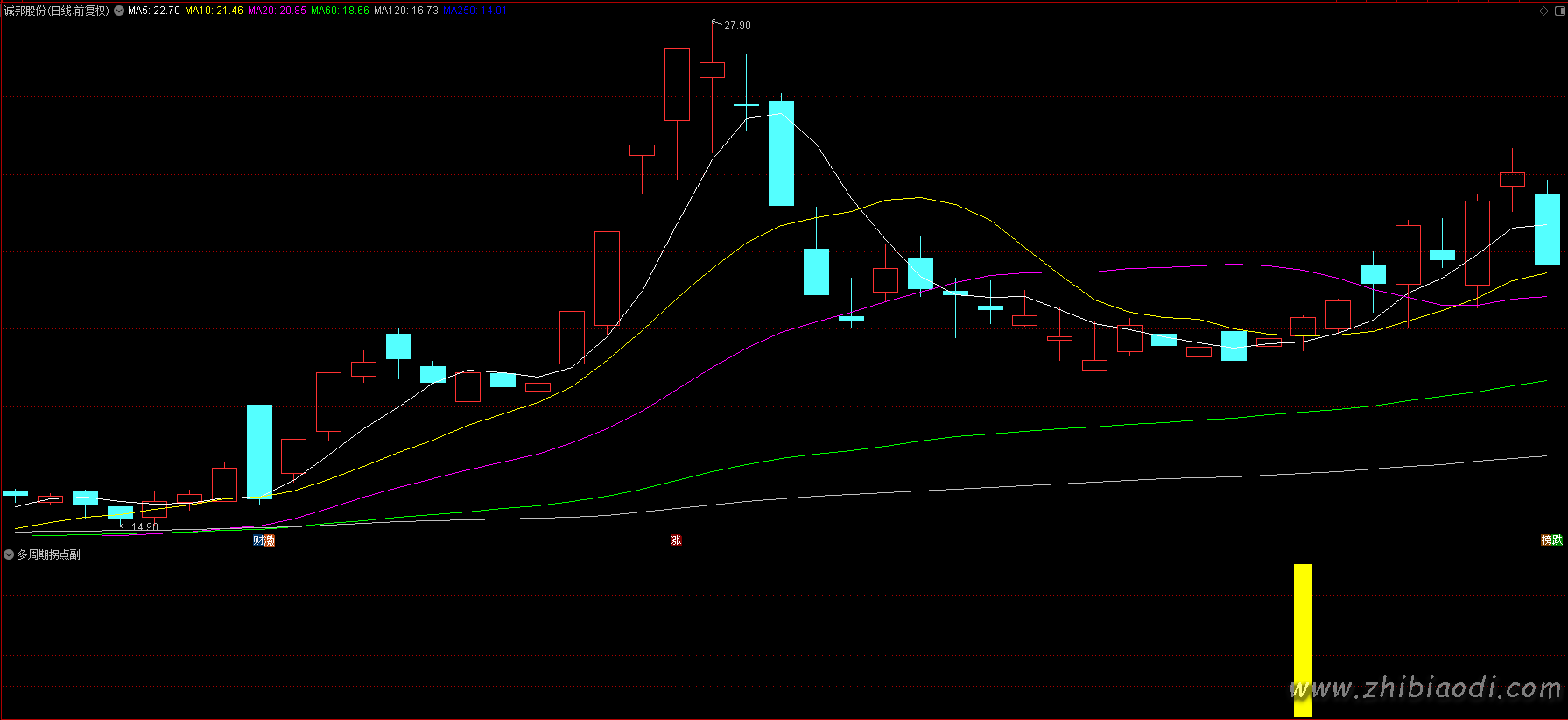Click the 跌 event marker icon

[1557, 540]
